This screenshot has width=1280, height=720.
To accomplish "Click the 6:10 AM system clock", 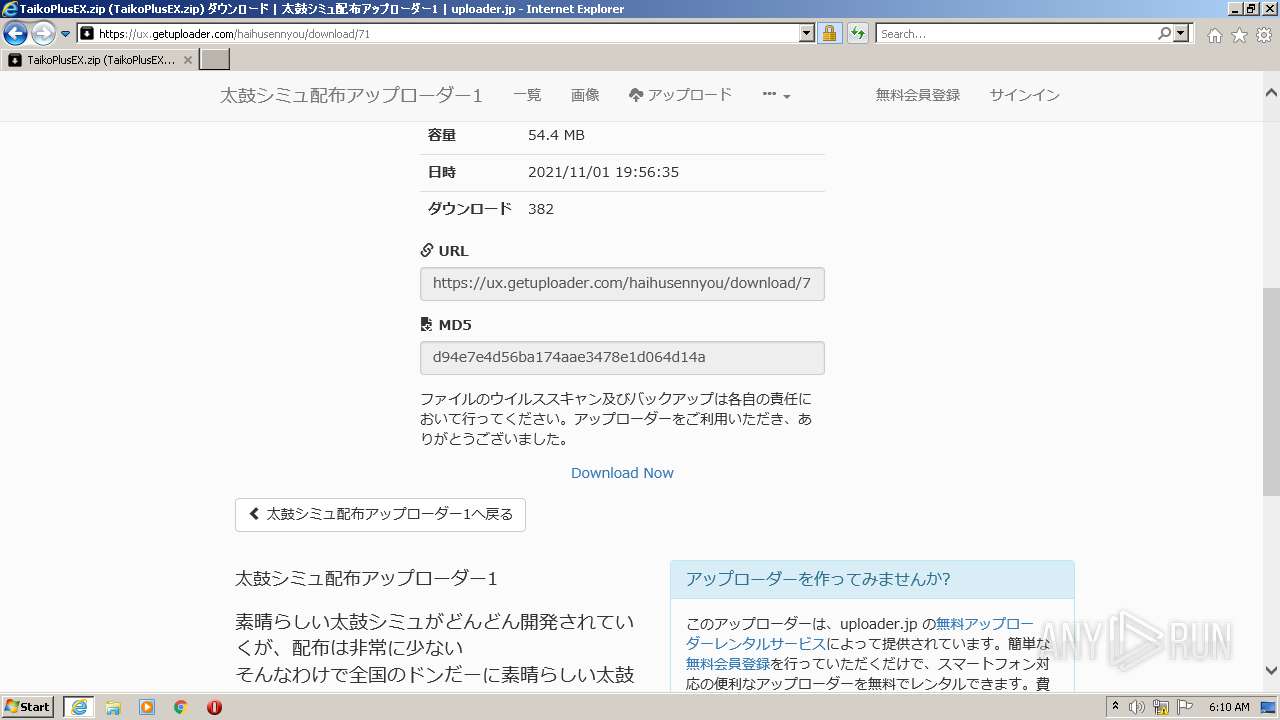I will click(x=1229, y=707).
